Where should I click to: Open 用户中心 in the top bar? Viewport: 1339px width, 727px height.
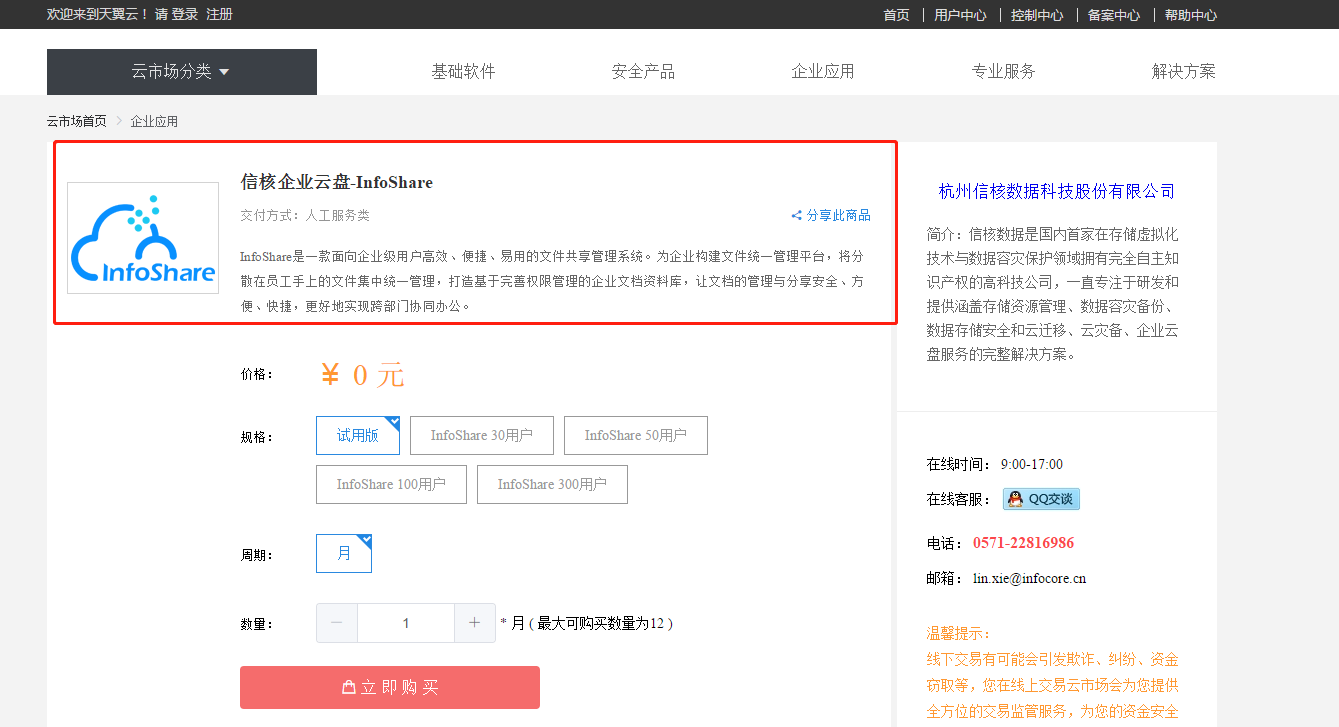960,15
